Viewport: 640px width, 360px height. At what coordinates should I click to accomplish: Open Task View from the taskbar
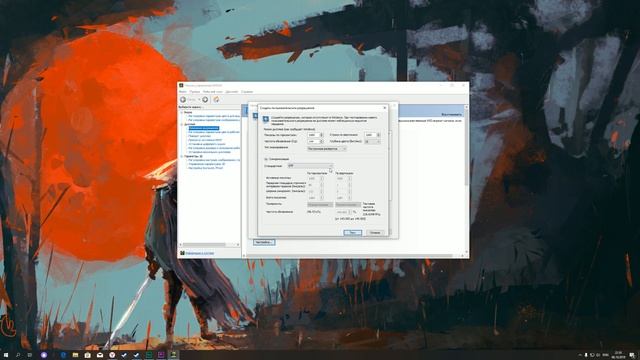point(30,355)
